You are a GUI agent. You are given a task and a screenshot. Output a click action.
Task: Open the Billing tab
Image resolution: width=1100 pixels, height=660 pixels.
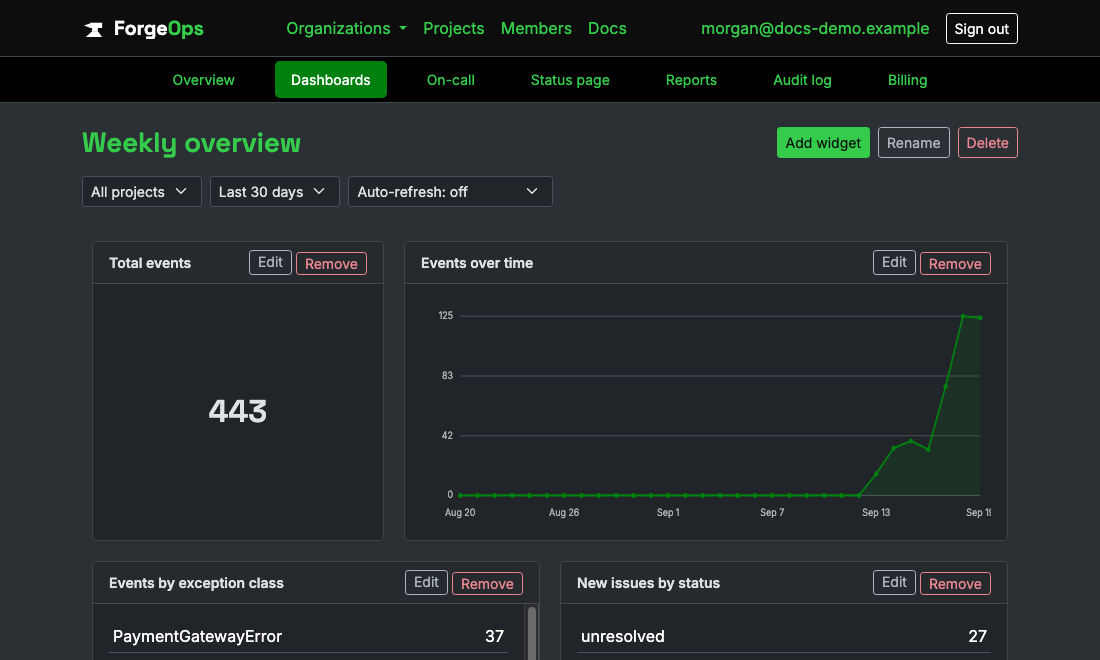click(x=907, y=80)
